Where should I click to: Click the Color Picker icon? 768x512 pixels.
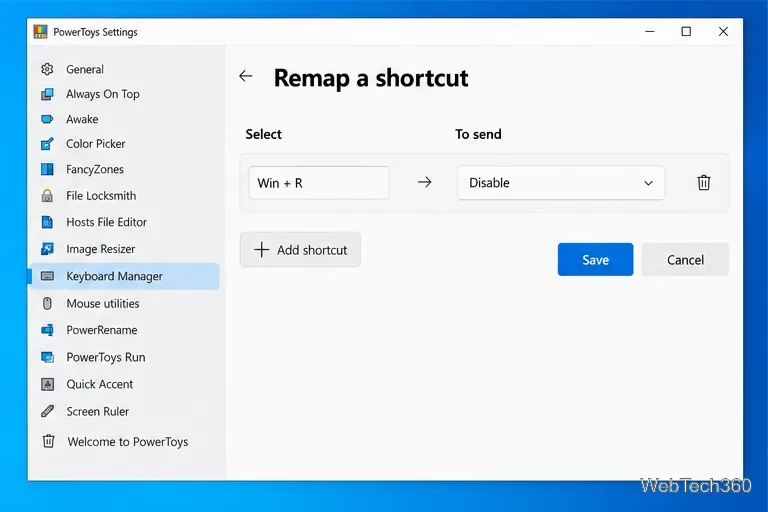coord(47,144)
